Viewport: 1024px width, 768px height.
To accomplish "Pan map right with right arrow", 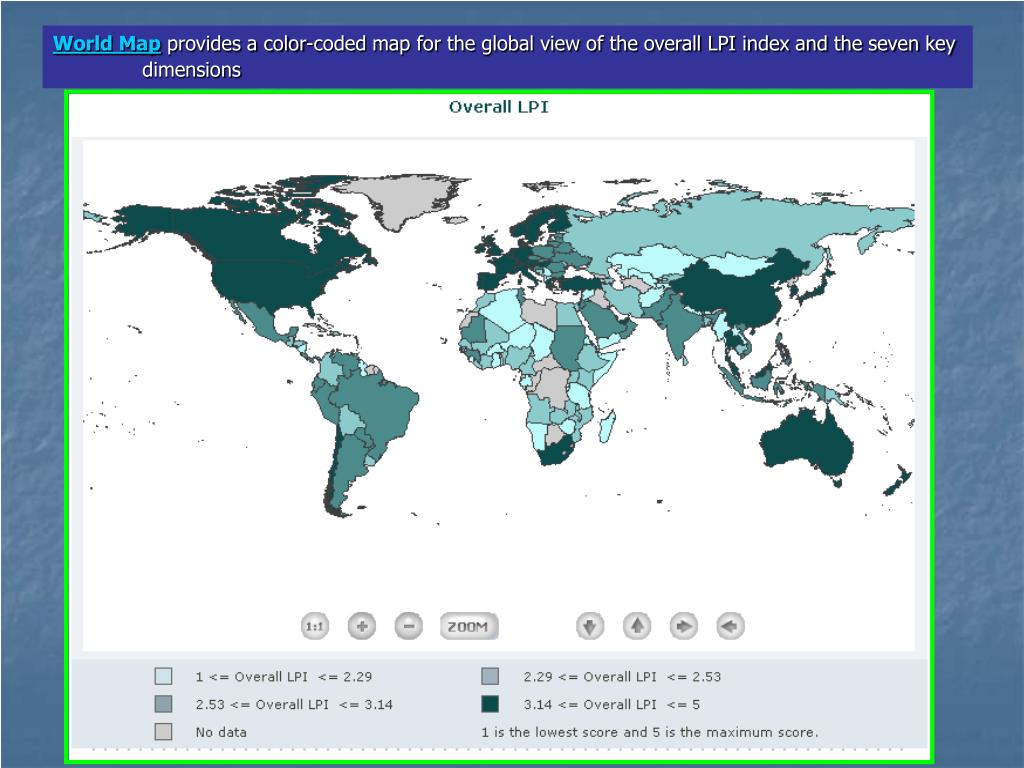I will 683,626.
